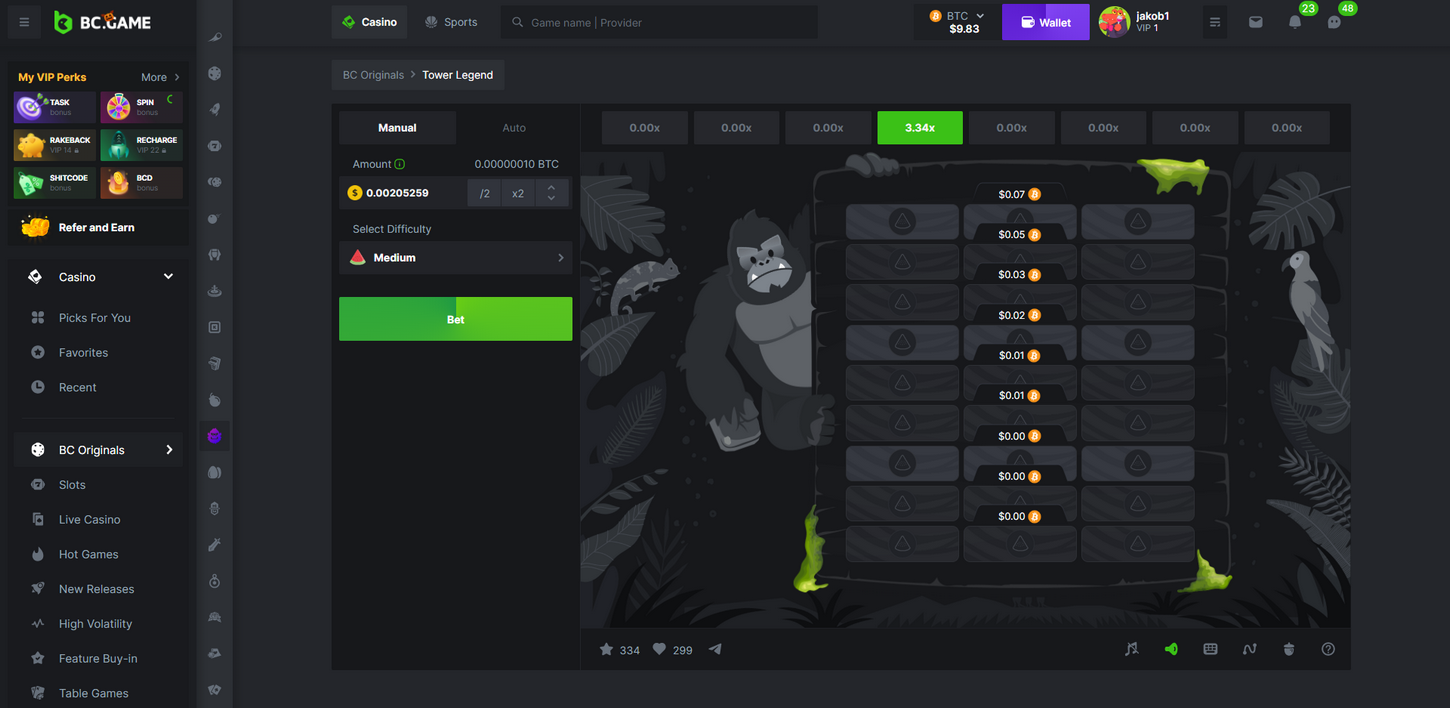Place a wager with the Bet button
Screen dimensions: 1450x708
(x=455, y=318)
